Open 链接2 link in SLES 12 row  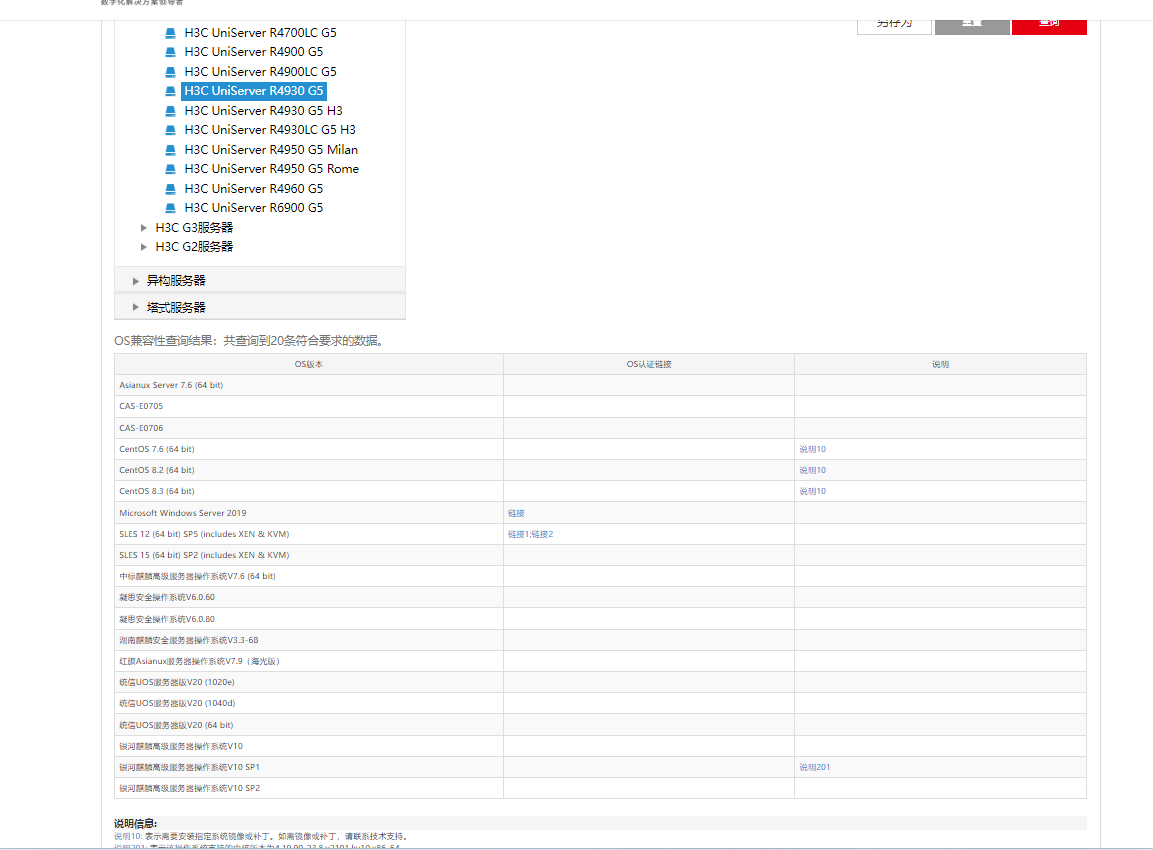click(542, 535)
